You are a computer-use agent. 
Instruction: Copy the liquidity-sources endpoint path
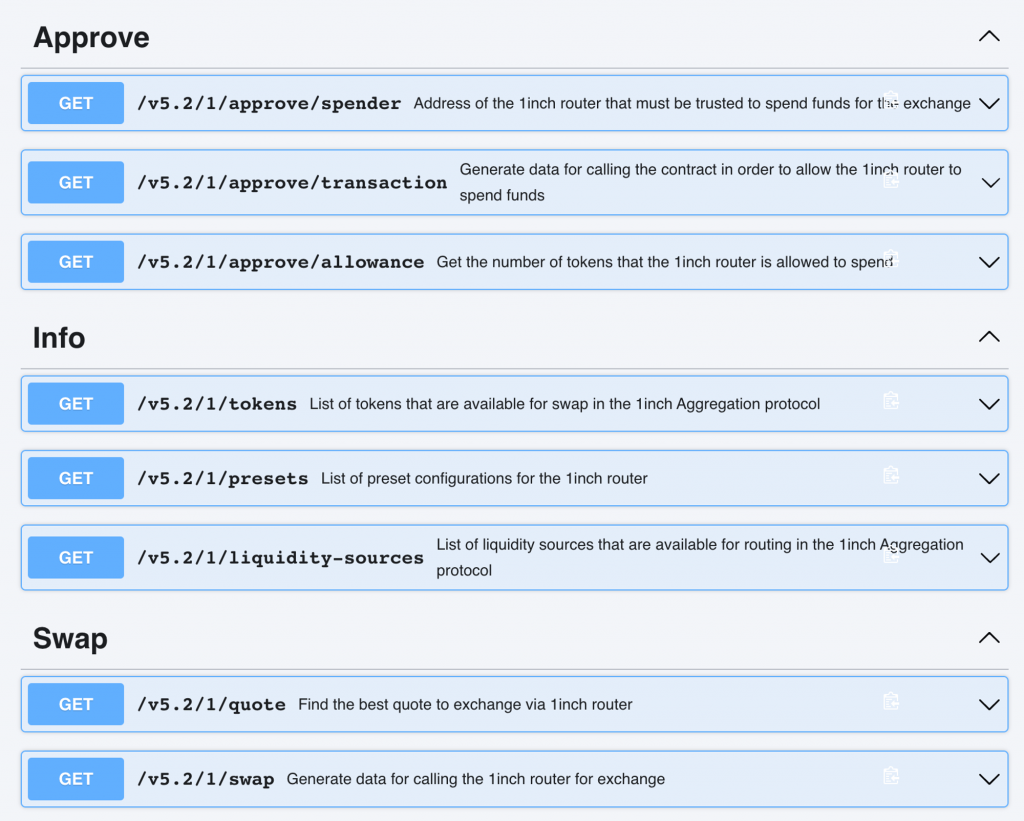pyautogui.click(x=891, y=555)
